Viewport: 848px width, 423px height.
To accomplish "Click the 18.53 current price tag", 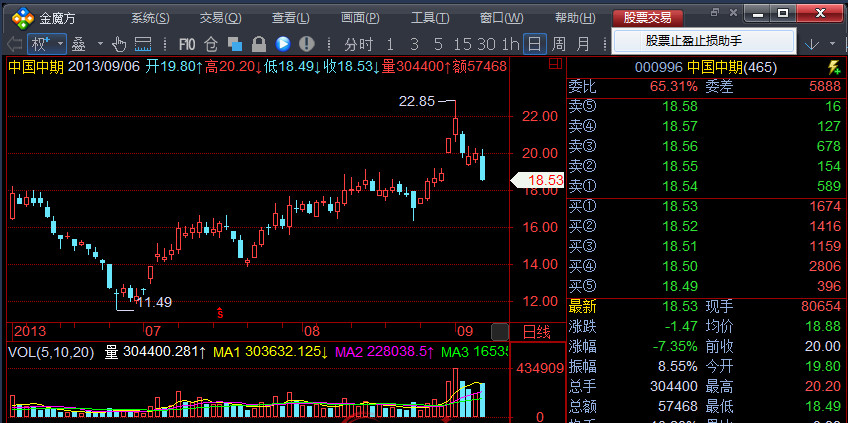I will [538, 180].
